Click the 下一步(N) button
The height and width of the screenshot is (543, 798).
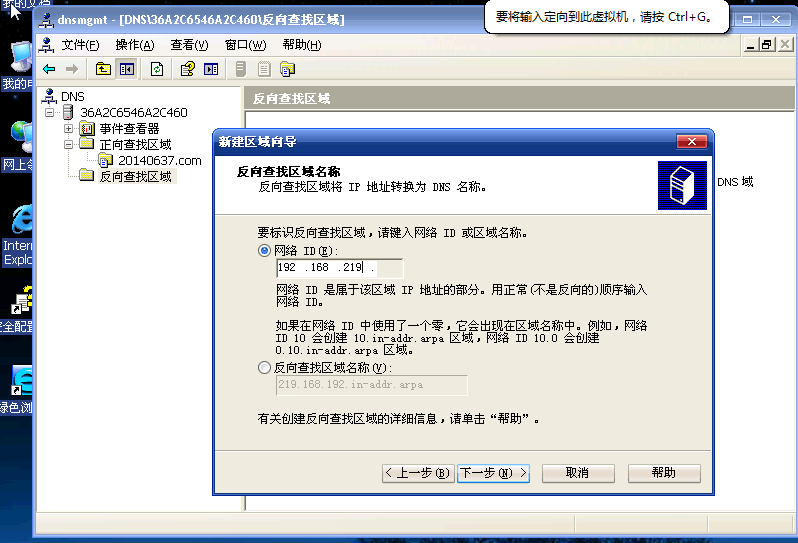492,473
